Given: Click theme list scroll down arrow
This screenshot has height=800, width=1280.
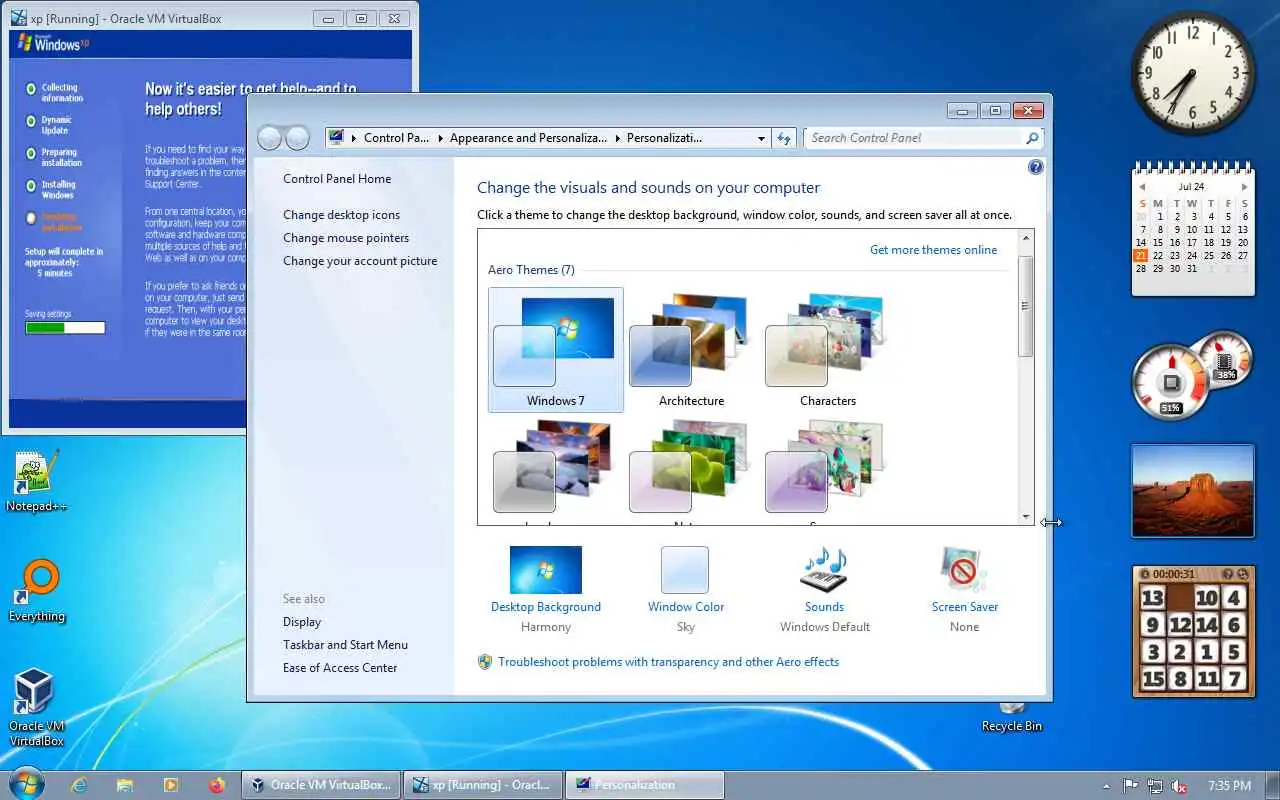Looking at the screenshot, I should click(x=1025, y=517).
